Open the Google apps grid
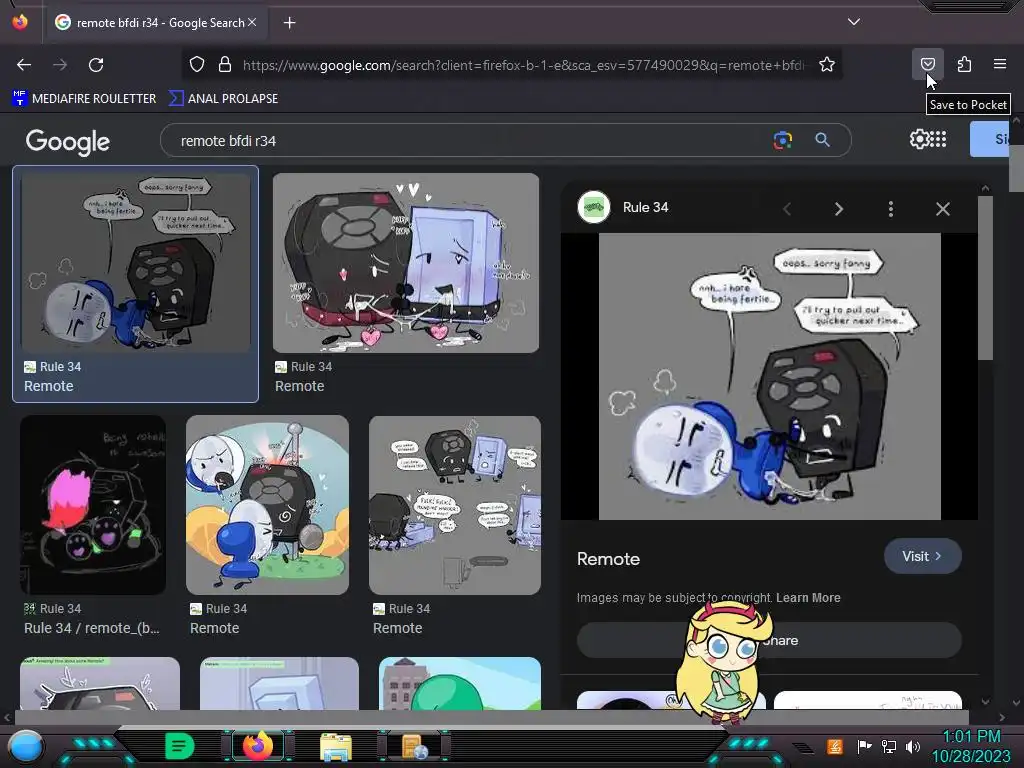The image size is (1024, 768). 938,139
